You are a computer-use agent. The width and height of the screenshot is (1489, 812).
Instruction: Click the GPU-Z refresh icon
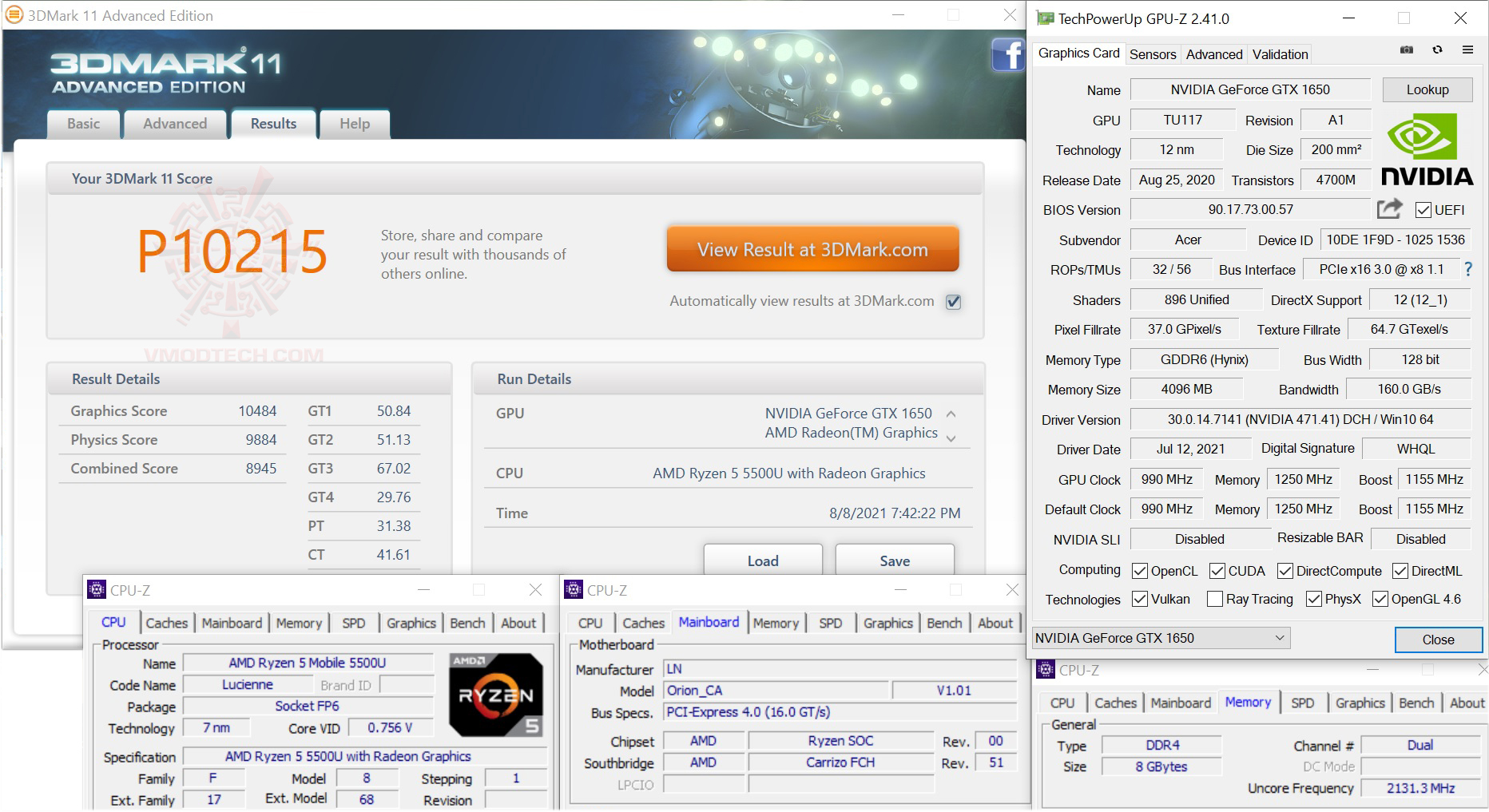click(1437, 50)
